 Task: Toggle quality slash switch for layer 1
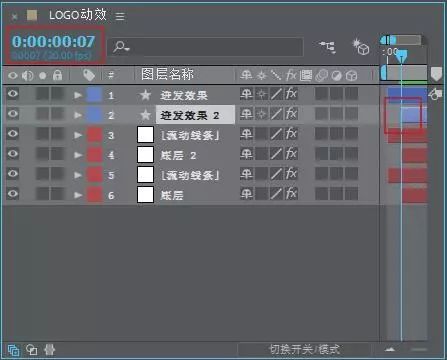(276, 94)
